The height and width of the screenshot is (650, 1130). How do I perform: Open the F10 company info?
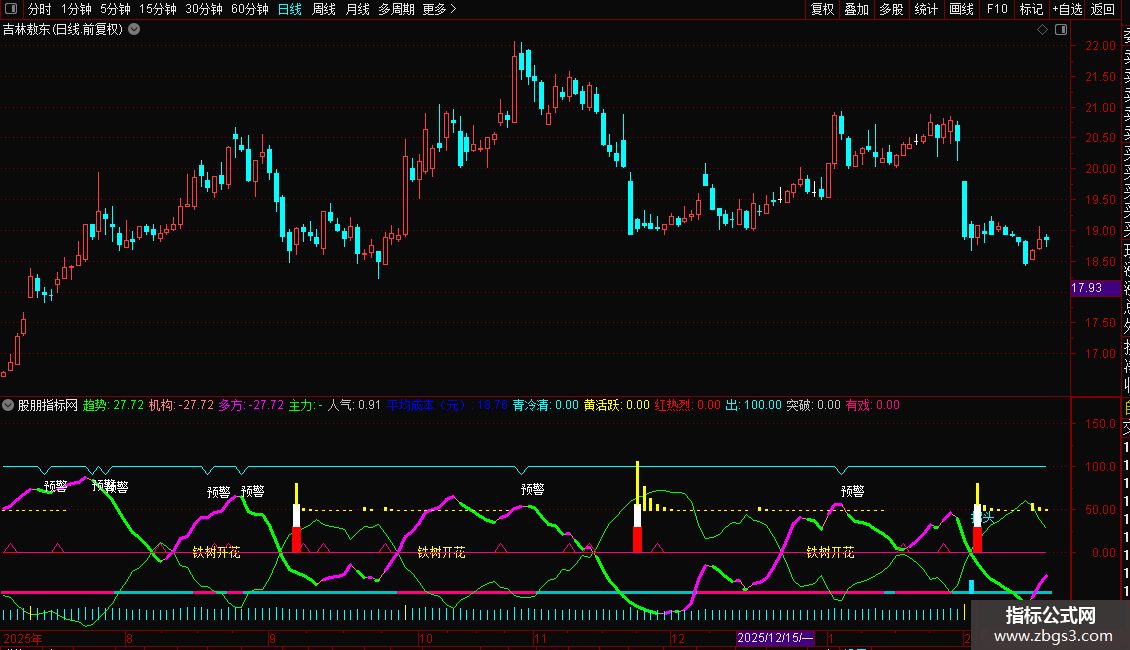(x=997, y=9)
